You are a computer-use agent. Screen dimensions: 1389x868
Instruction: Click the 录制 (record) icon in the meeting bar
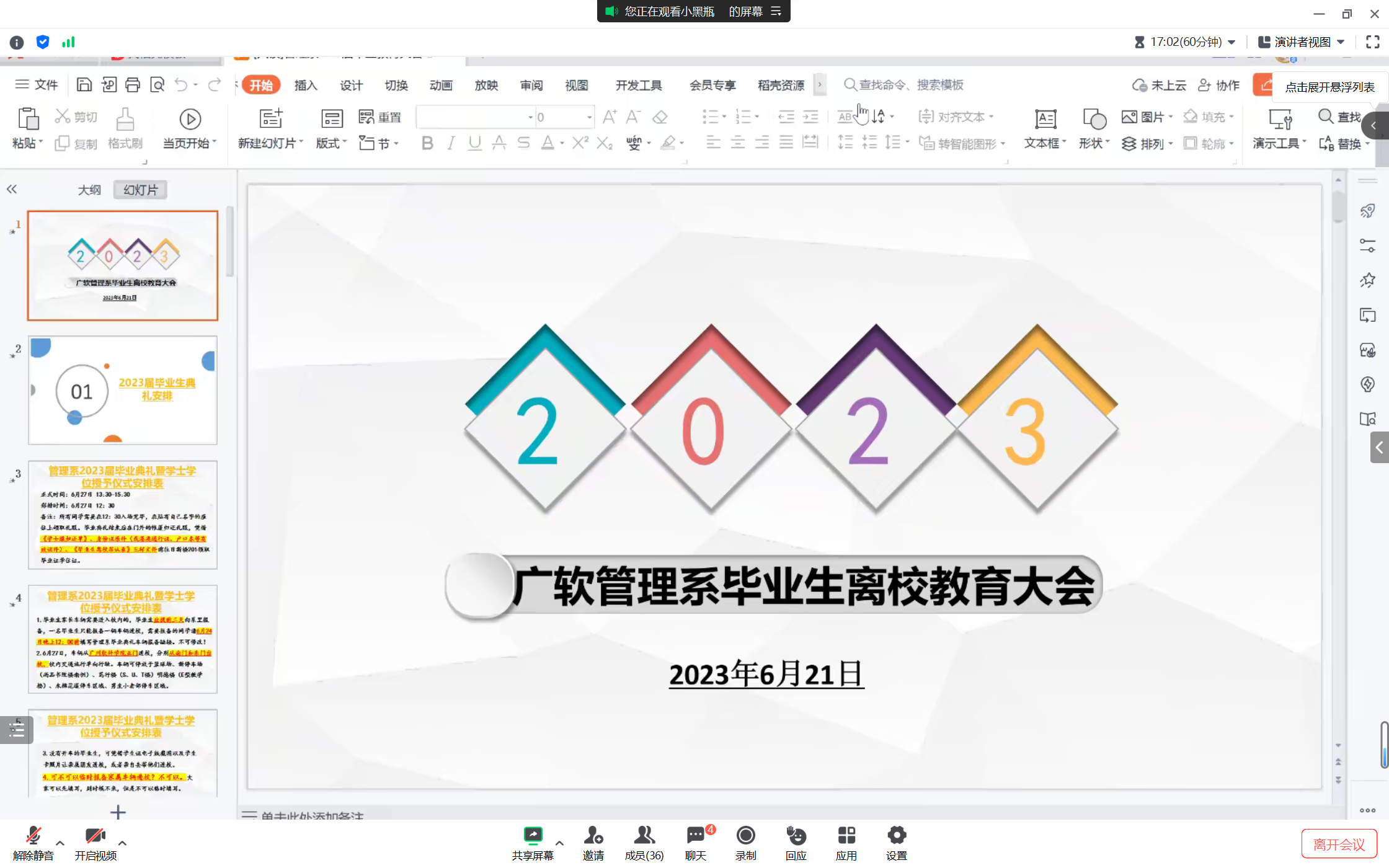[x=745, y=836]
